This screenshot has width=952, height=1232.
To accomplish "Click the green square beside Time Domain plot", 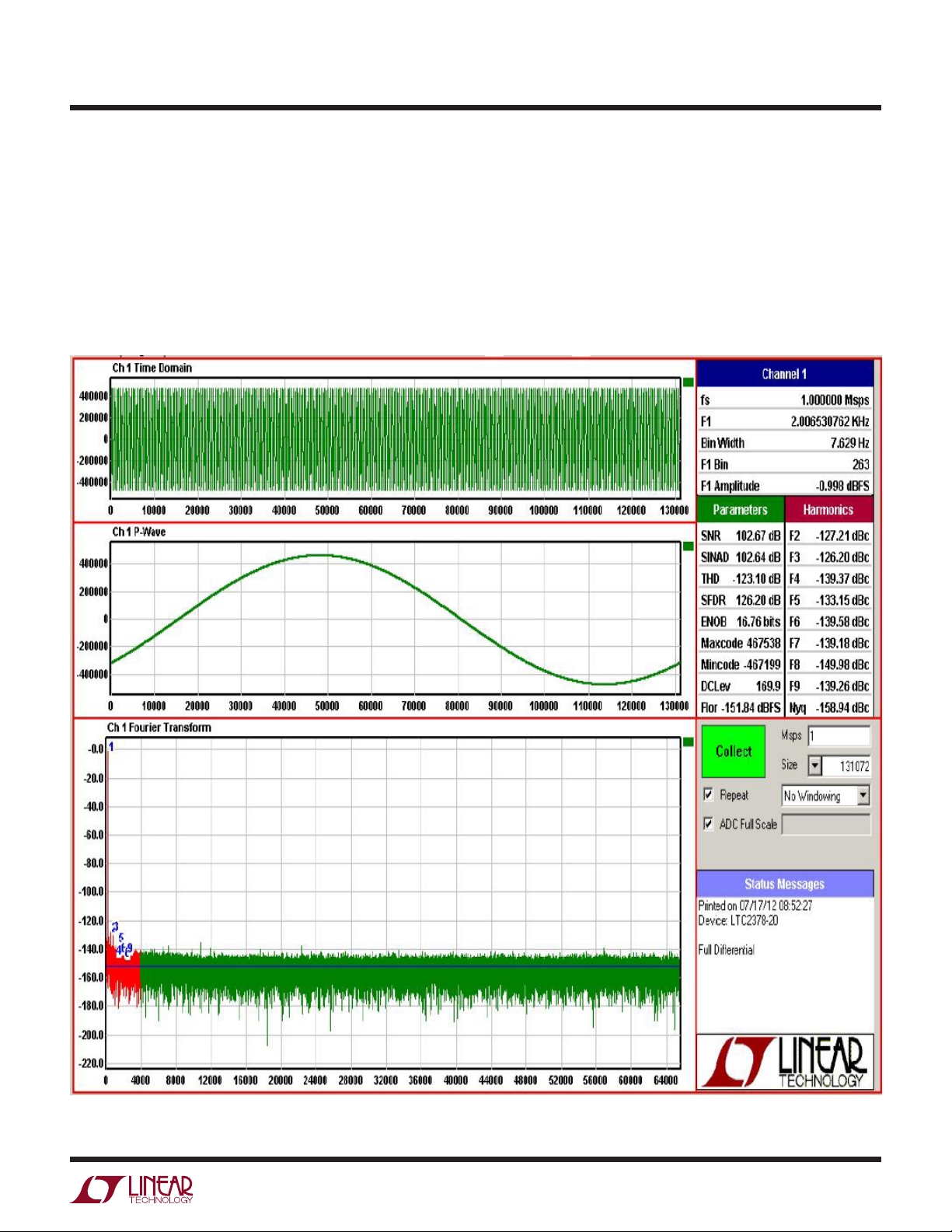I will [x=688, y=382].
